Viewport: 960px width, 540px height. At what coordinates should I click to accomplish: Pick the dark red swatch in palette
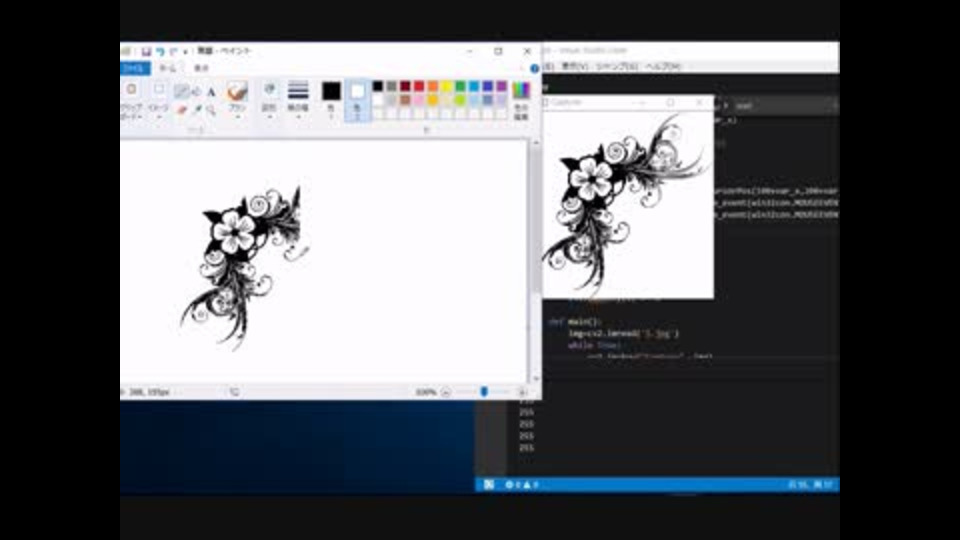405,86
